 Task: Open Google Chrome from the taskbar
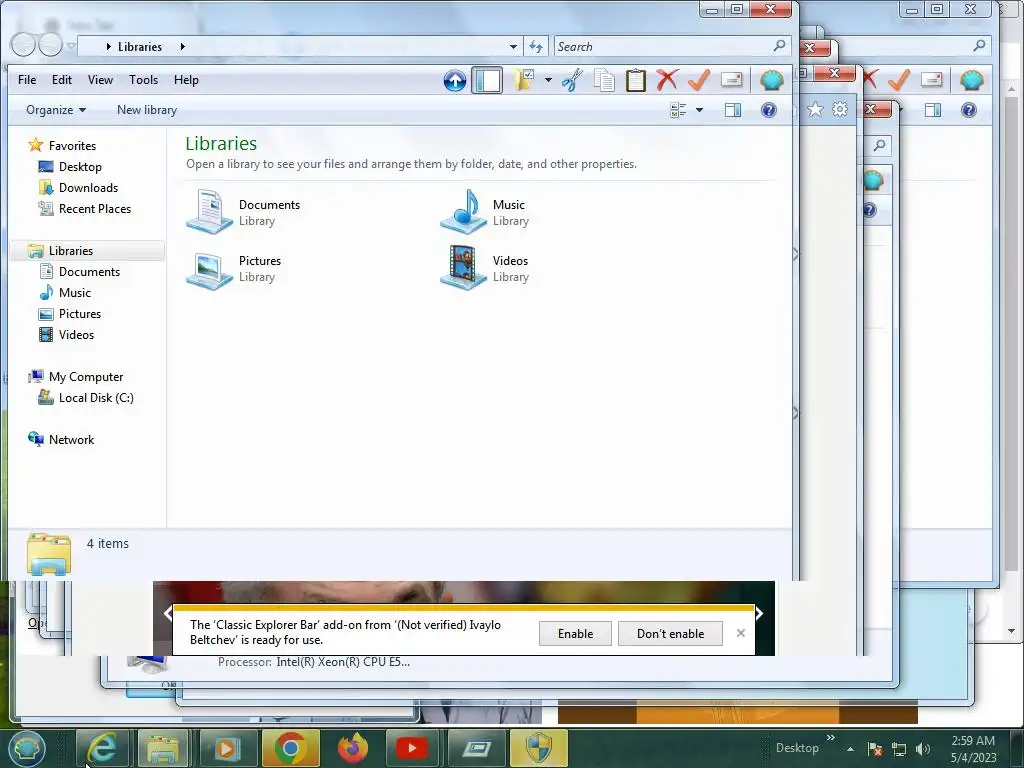(290, 748)
